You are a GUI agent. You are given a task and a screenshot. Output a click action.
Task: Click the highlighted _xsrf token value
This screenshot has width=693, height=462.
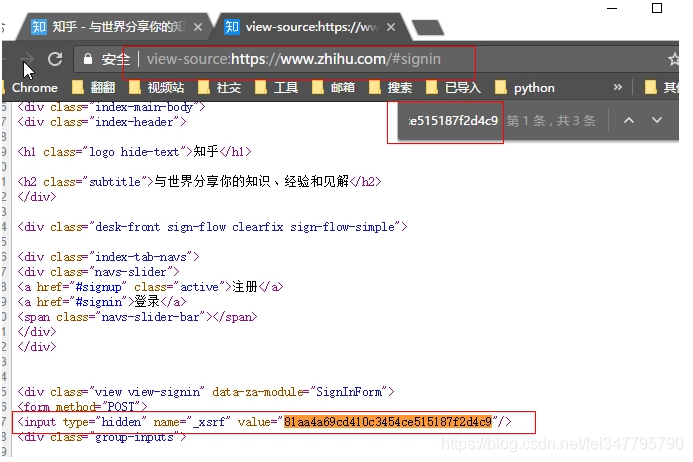(x=388, y=422)
